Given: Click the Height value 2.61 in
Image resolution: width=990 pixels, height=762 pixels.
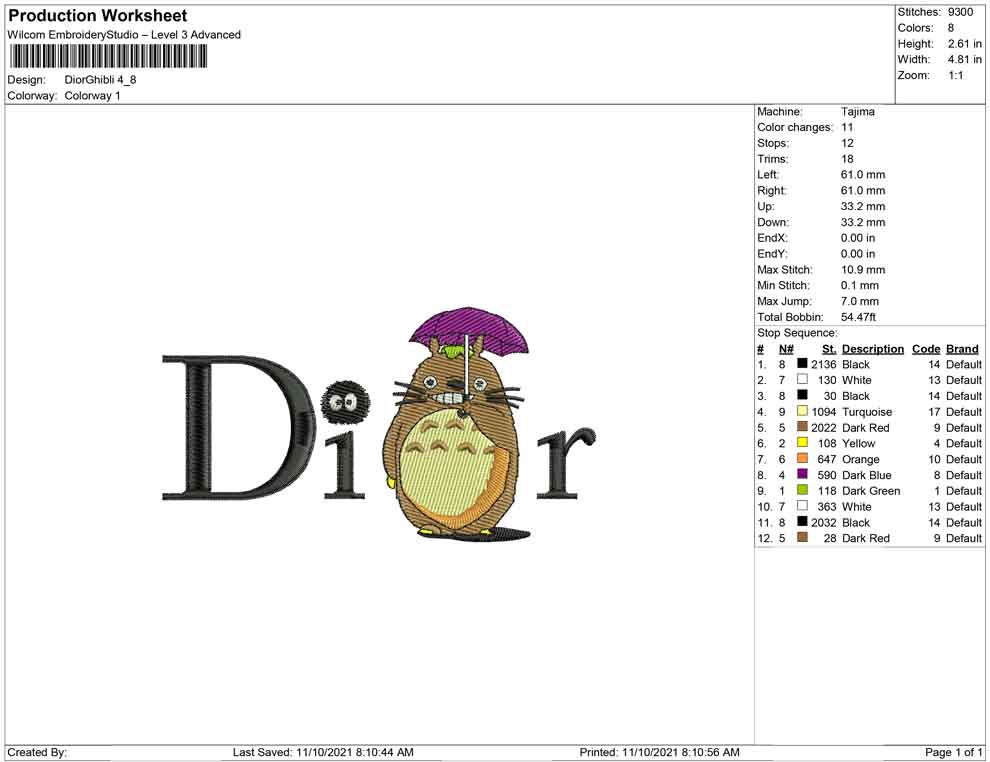Looking at the screenshot, I should click(x=965, y=44).
